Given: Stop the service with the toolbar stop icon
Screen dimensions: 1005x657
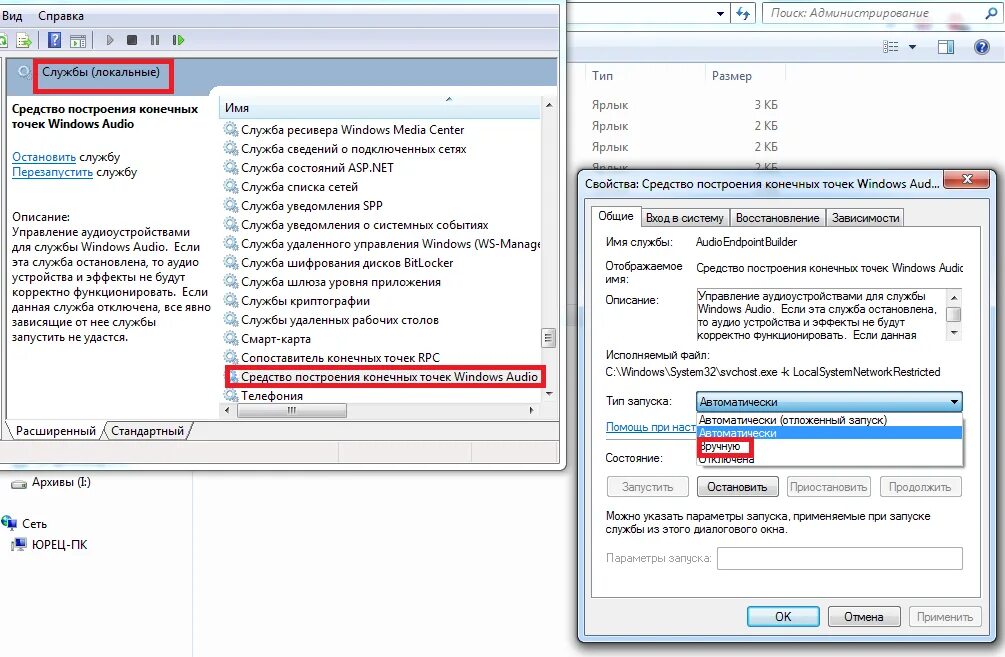Looking at the screenshot, I should click(x=132, y=40).
